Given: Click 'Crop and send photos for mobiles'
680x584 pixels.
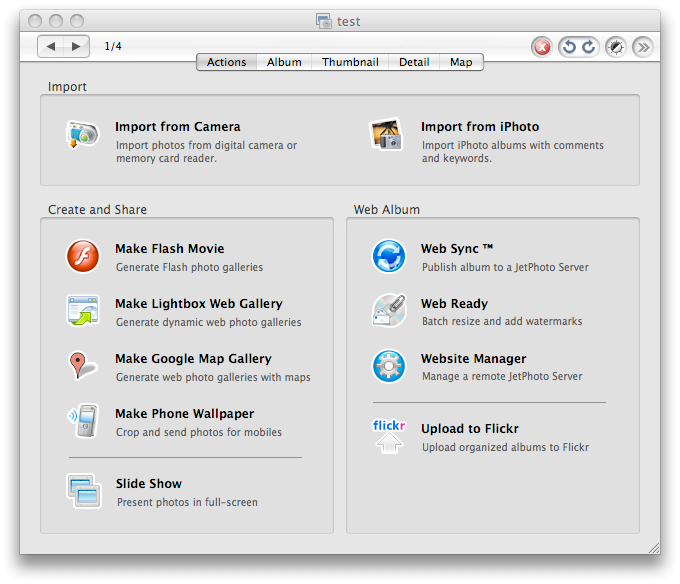Looking at the screenshot, I should pos(199,433).
